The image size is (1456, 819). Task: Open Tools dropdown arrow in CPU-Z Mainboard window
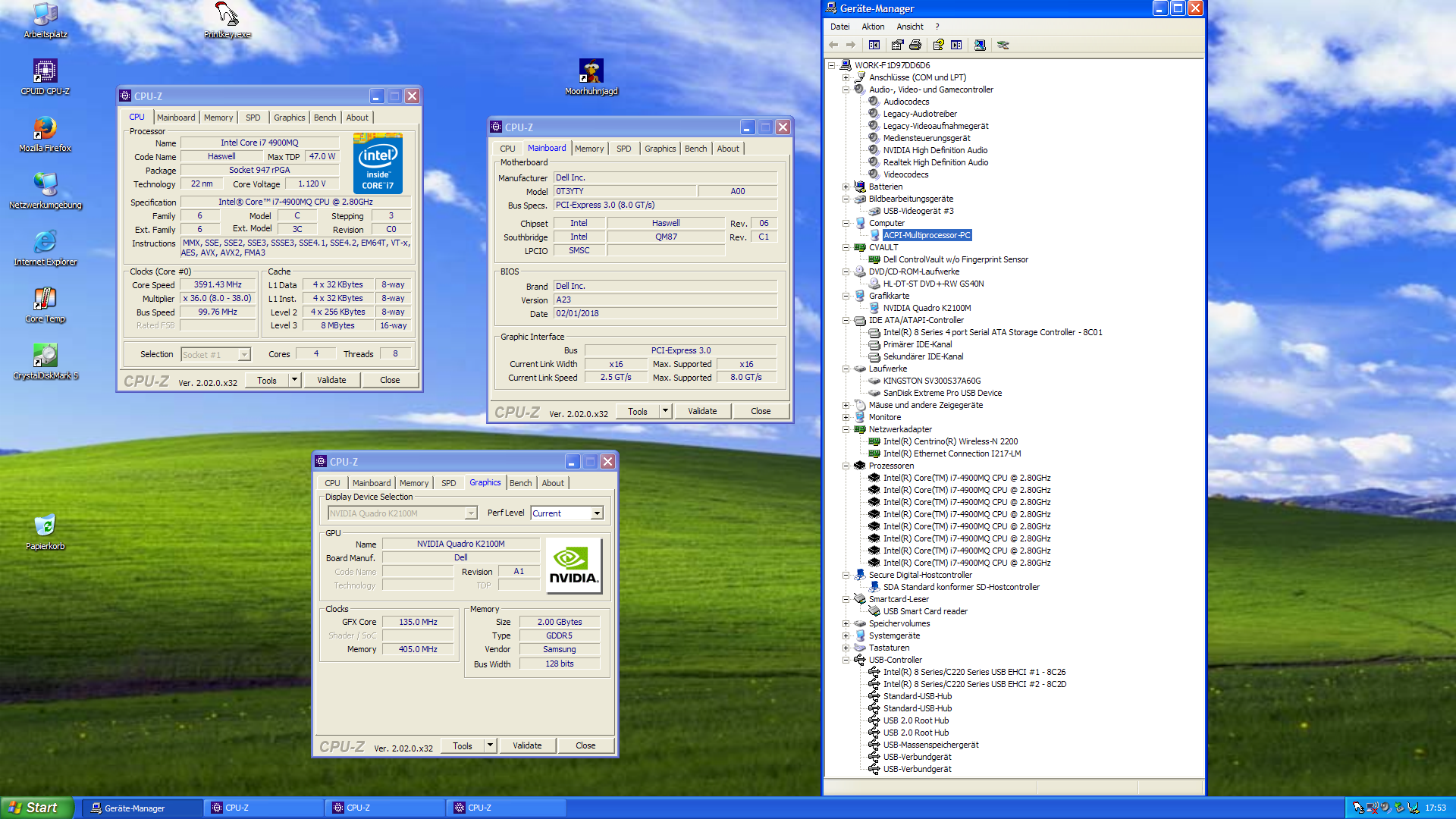[x=665, y=411]
